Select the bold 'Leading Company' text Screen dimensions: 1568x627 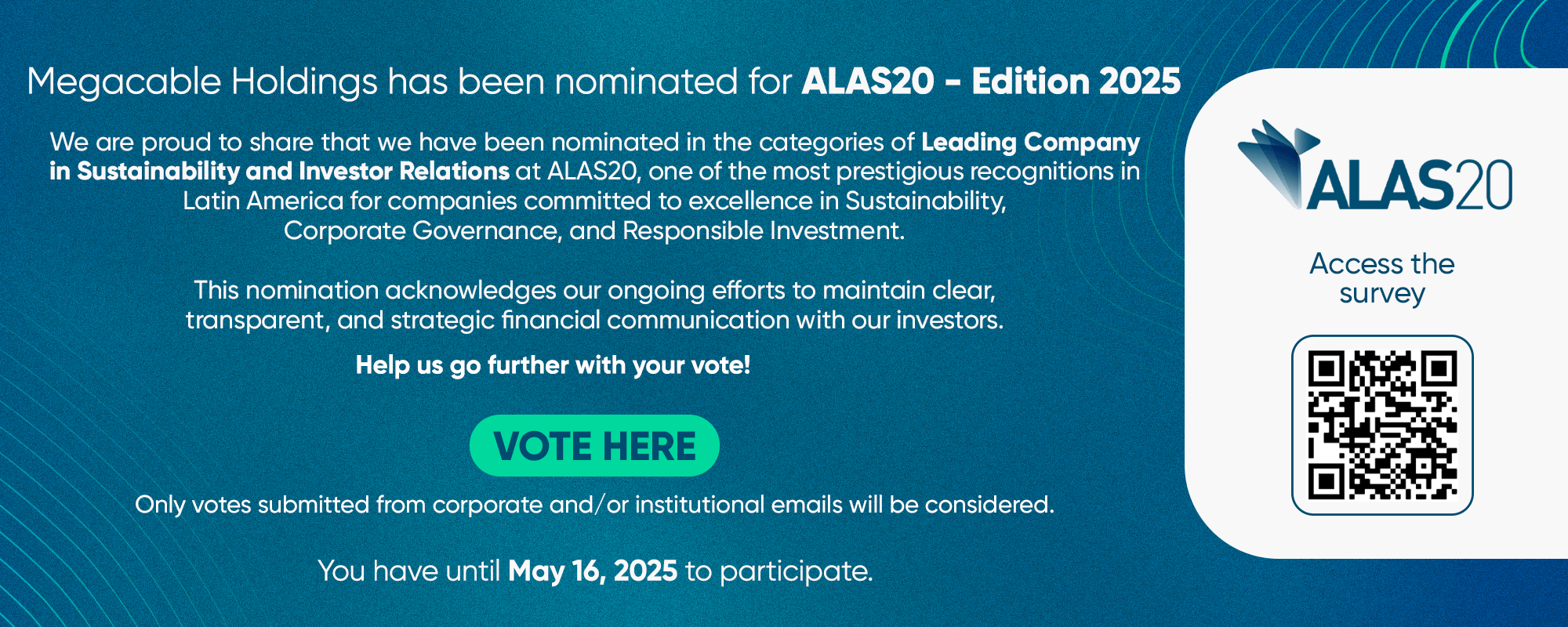click(1030, 142)
